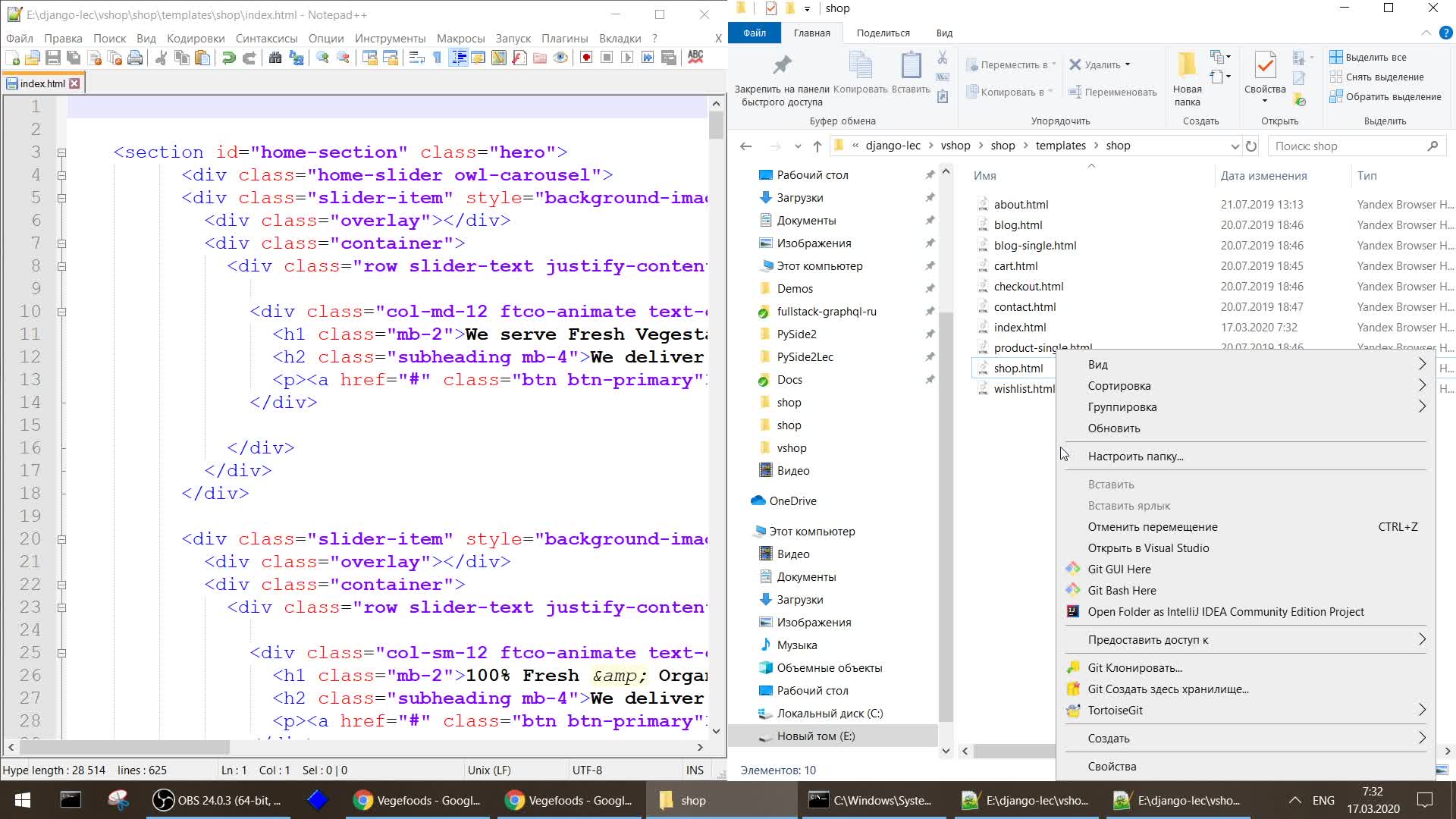This screenshot has width=1456, height=819.
Task: Click templates in the Explorer address breadcrumb
Action: click(x=1060, y=146)
